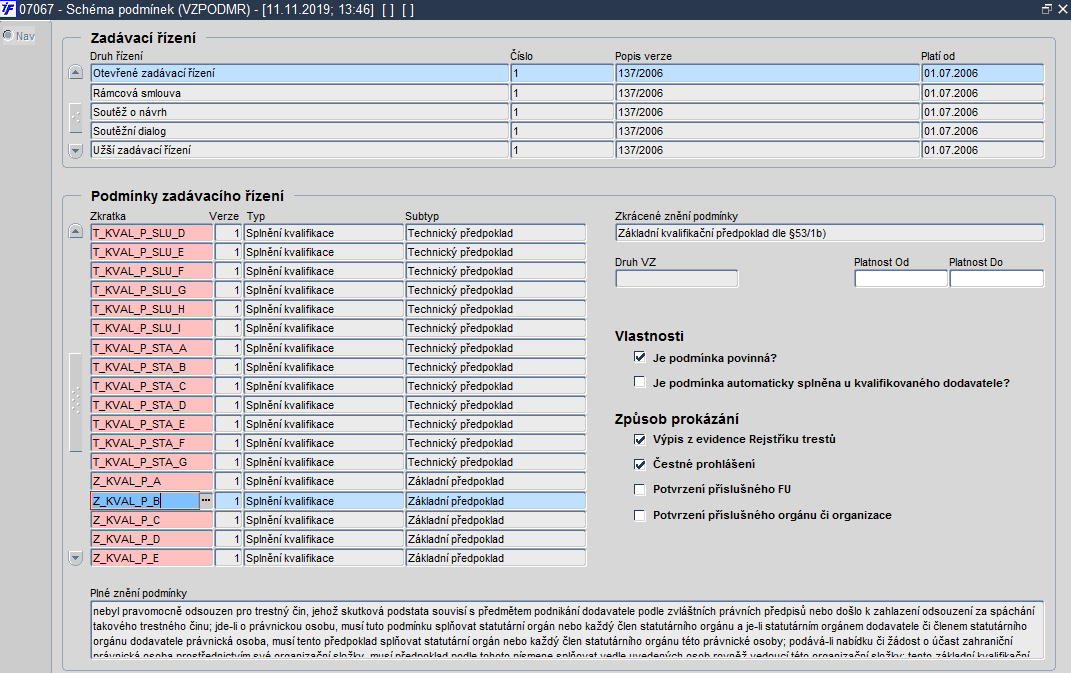Toggle 'Je podmínka povinná?' checkbox
1071x673 pixels.
point(639,357)
